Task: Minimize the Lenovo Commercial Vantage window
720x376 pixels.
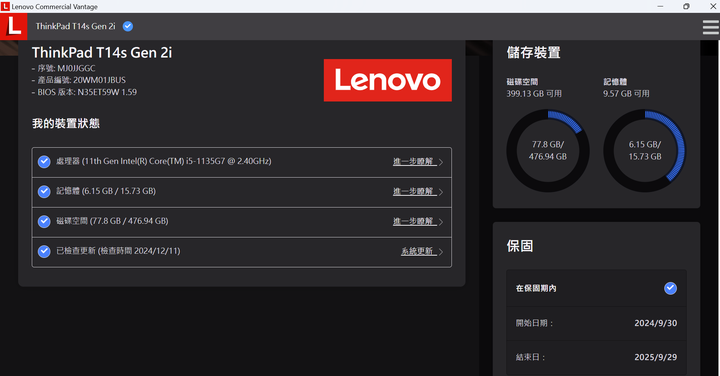Action: click(x=660, y=6)
